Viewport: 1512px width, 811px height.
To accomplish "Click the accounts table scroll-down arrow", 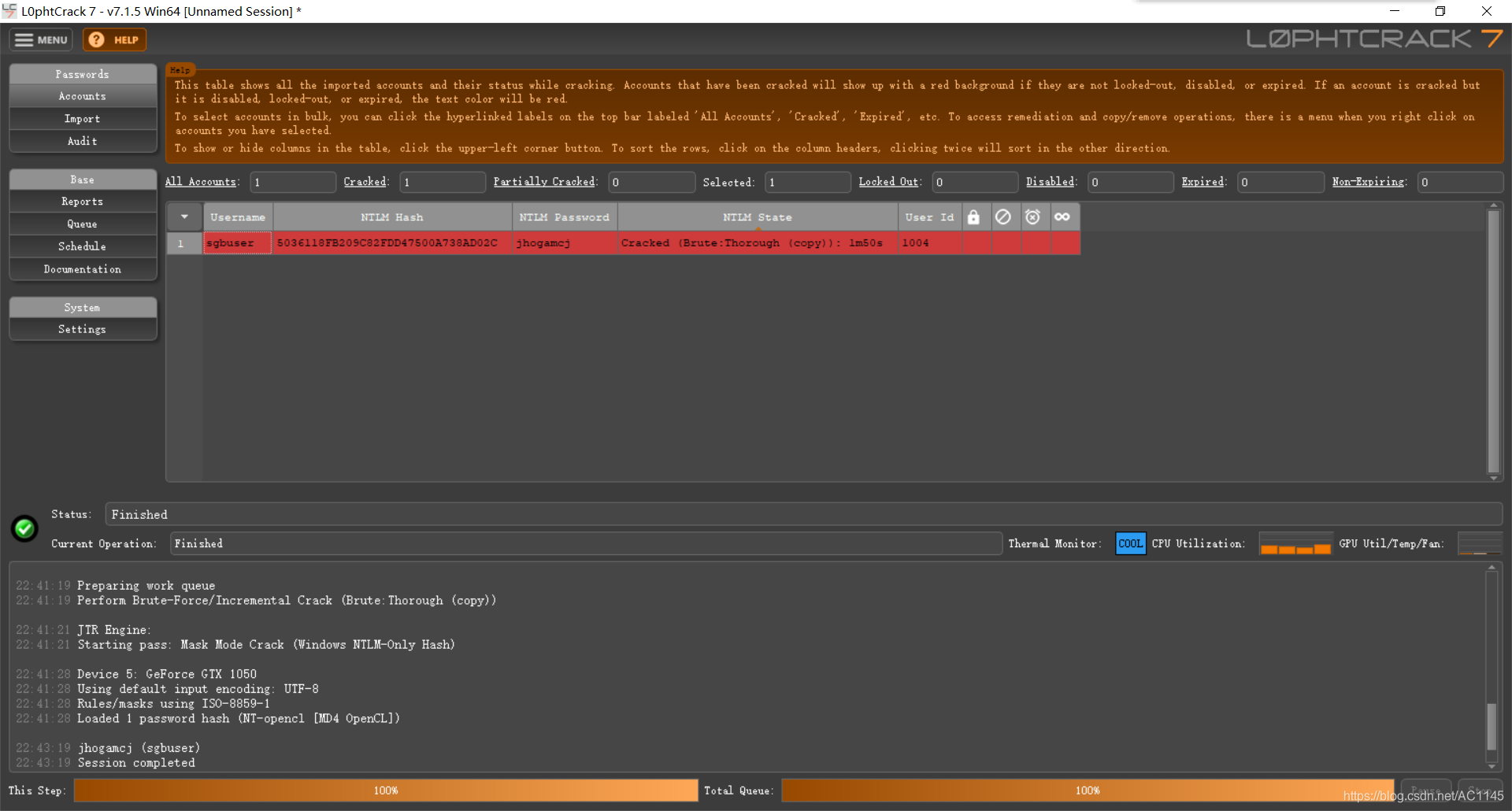I will (x=1493, y=478).
